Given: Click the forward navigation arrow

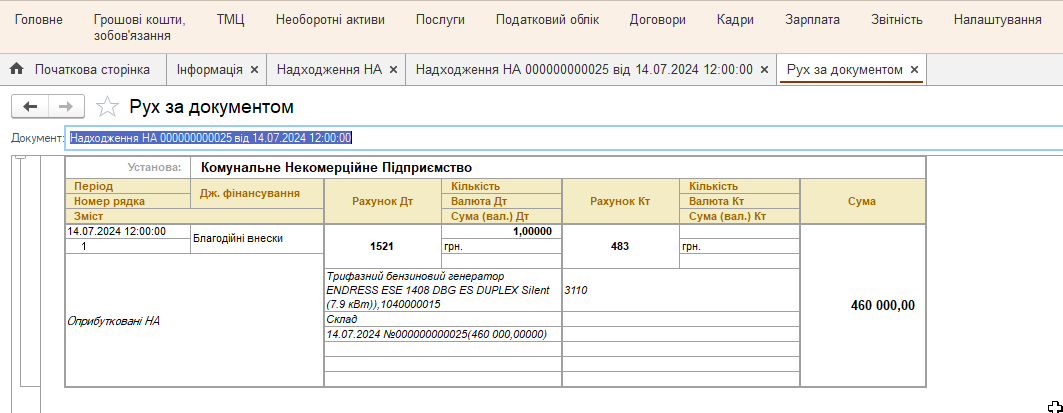Looking at the screenshot, I should point(65,107).
